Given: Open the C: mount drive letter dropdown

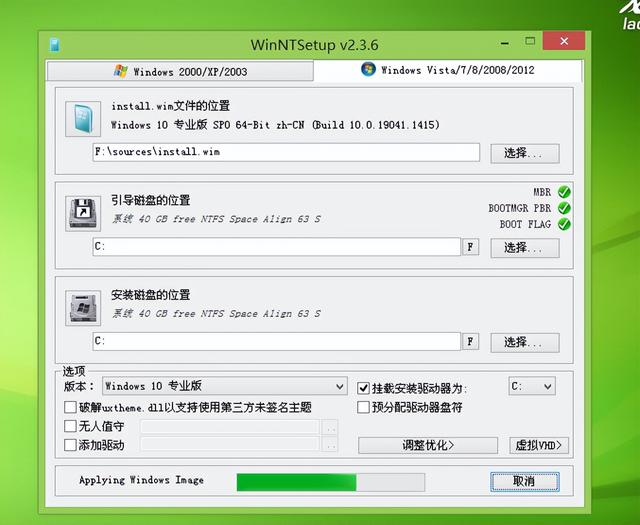Looking at the screenshot, I should click(x=532, y=386).
